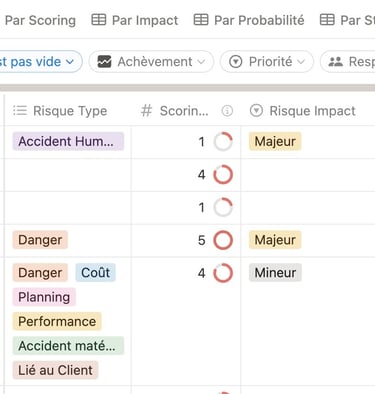Image resolution: width=375 pixels, height=394 pixels.
Task: Expand the 'pas vide' filter chevron
Action: point(69,62)
